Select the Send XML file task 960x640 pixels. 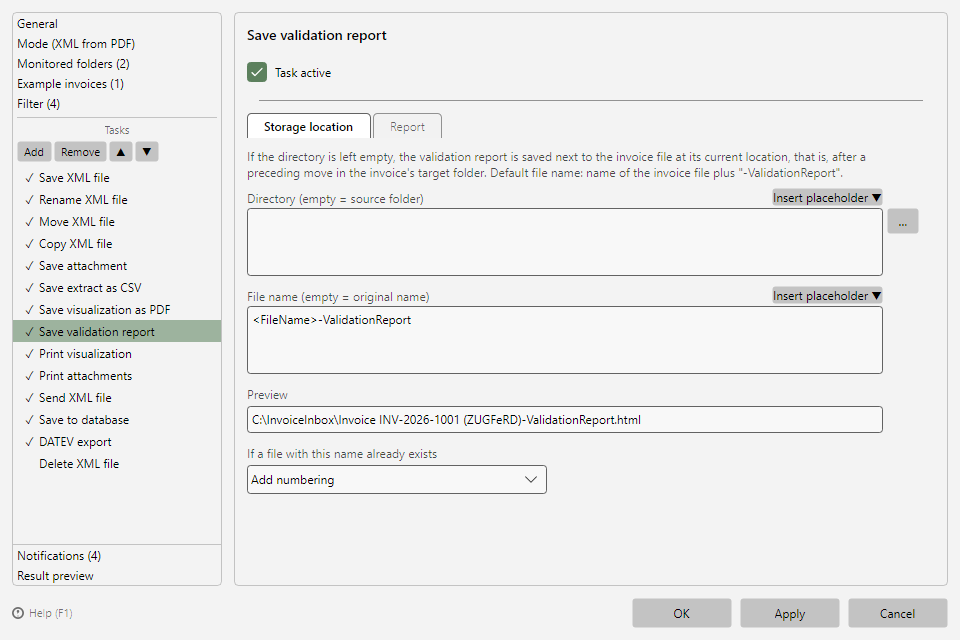click(x=116, y=398)
